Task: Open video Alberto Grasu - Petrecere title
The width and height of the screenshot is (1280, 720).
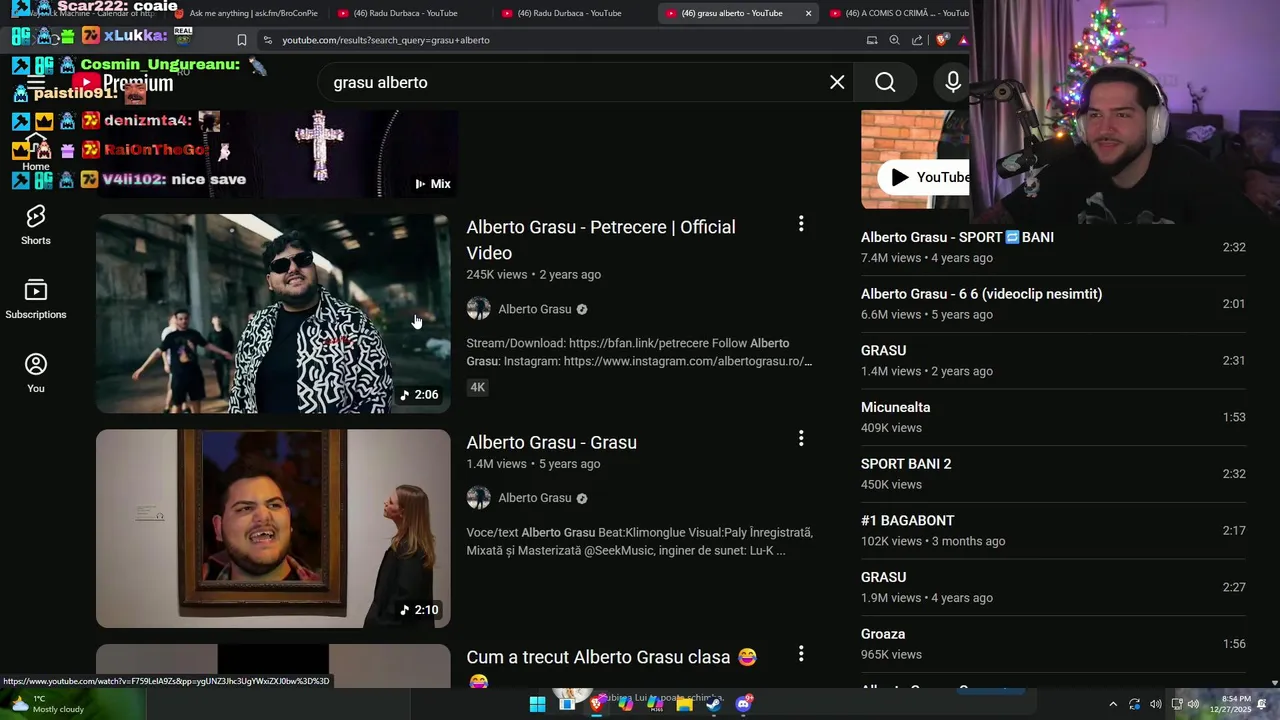Action: (601, 240)
